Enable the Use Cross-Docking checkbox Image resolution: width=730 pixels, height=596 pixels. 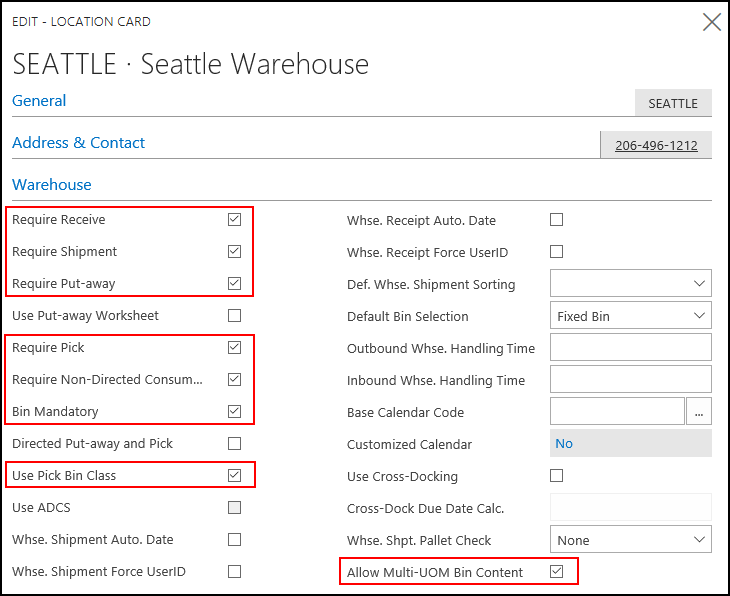[x=557, y=475]
